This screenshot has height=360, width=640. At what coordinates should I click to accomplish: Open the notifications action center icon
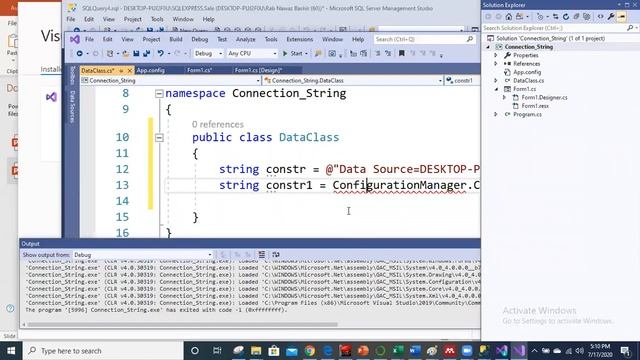tap(625, 351)
